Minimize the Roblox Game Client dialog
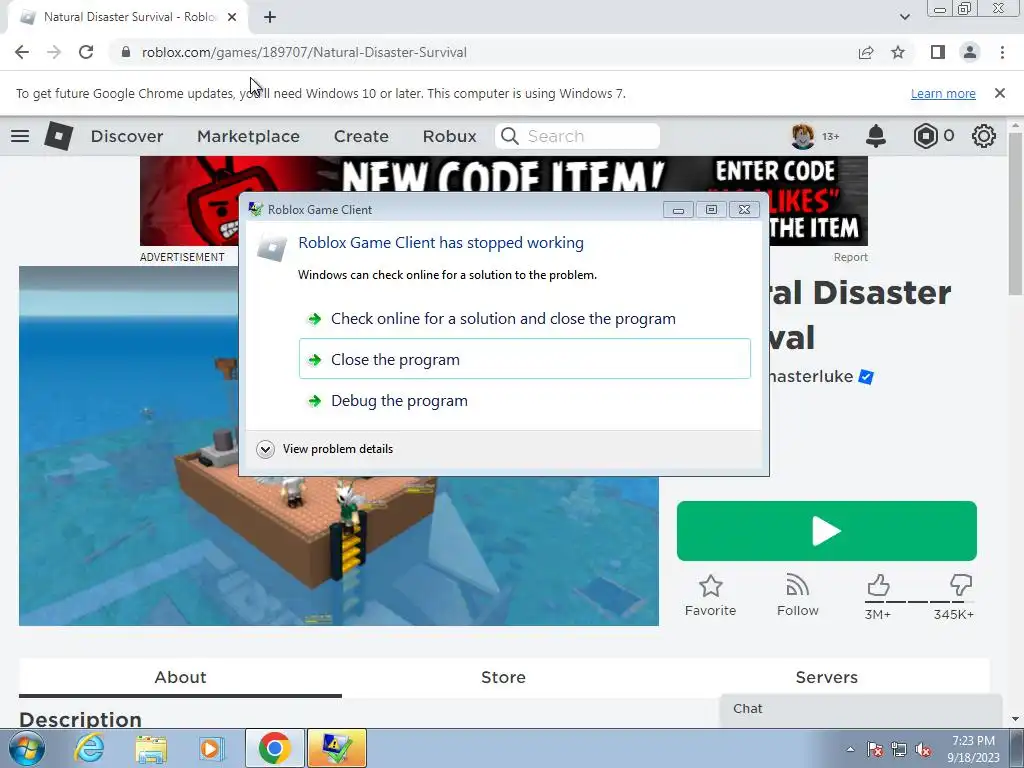Image resolution: width=1024 pixels, height=768 pixels. pyautogui.click(x=679, y=210)
